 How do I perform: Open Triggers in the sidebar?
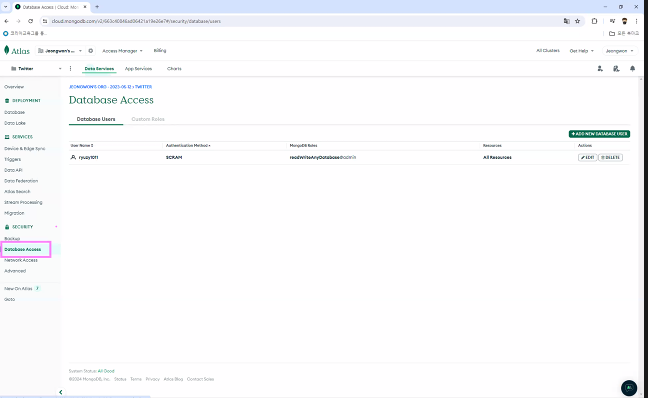click(x=12, y=159)
